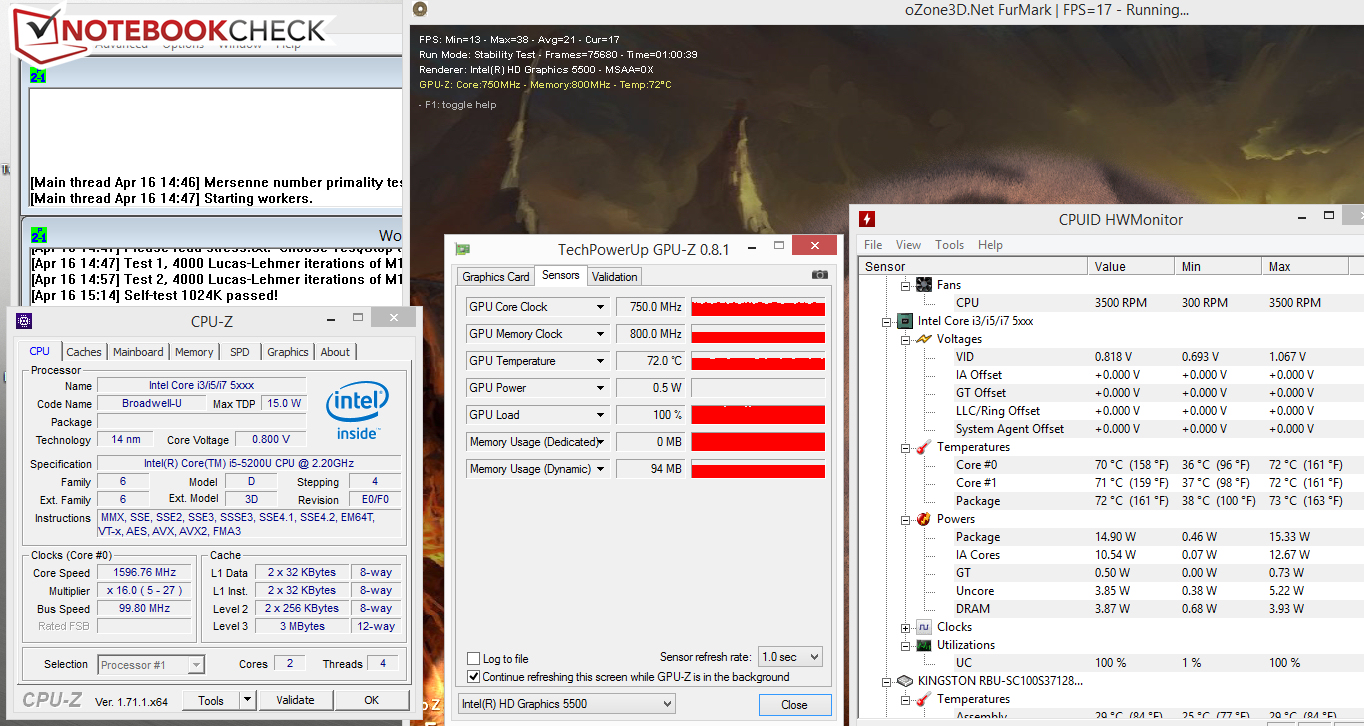1364x726 pixels.
Task: Collapse the Utilizations node
Action: pyautogui.click(x=905, y=645)
